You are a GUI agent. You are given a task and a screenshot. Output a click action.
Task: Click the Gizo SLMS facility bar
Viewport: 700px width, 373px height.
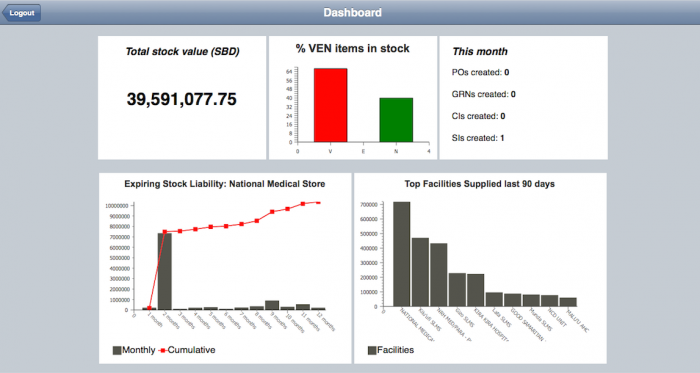[457, 290]
